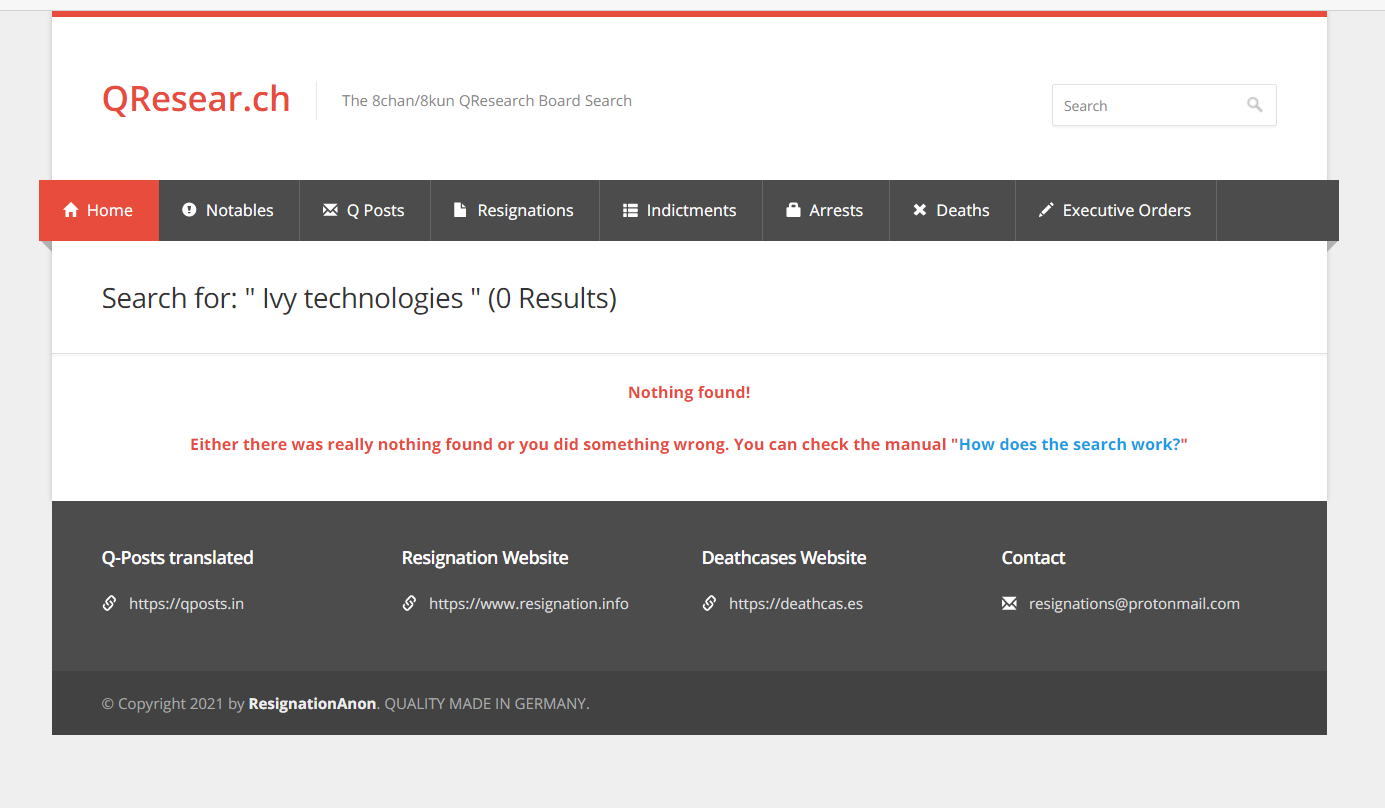
Task: Open the Deaths menu item
Action: (x=952, y=210)
